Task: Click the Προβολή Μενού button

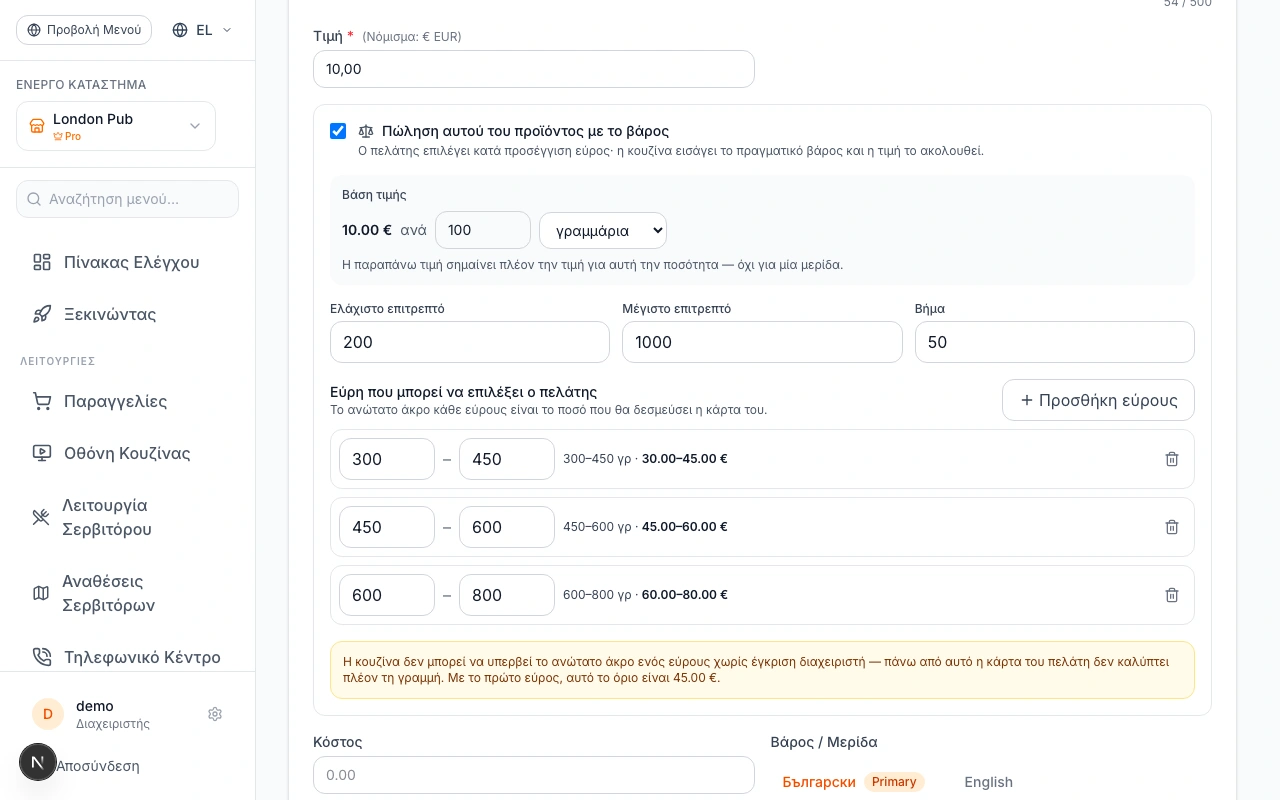Action: pos(84,30)
